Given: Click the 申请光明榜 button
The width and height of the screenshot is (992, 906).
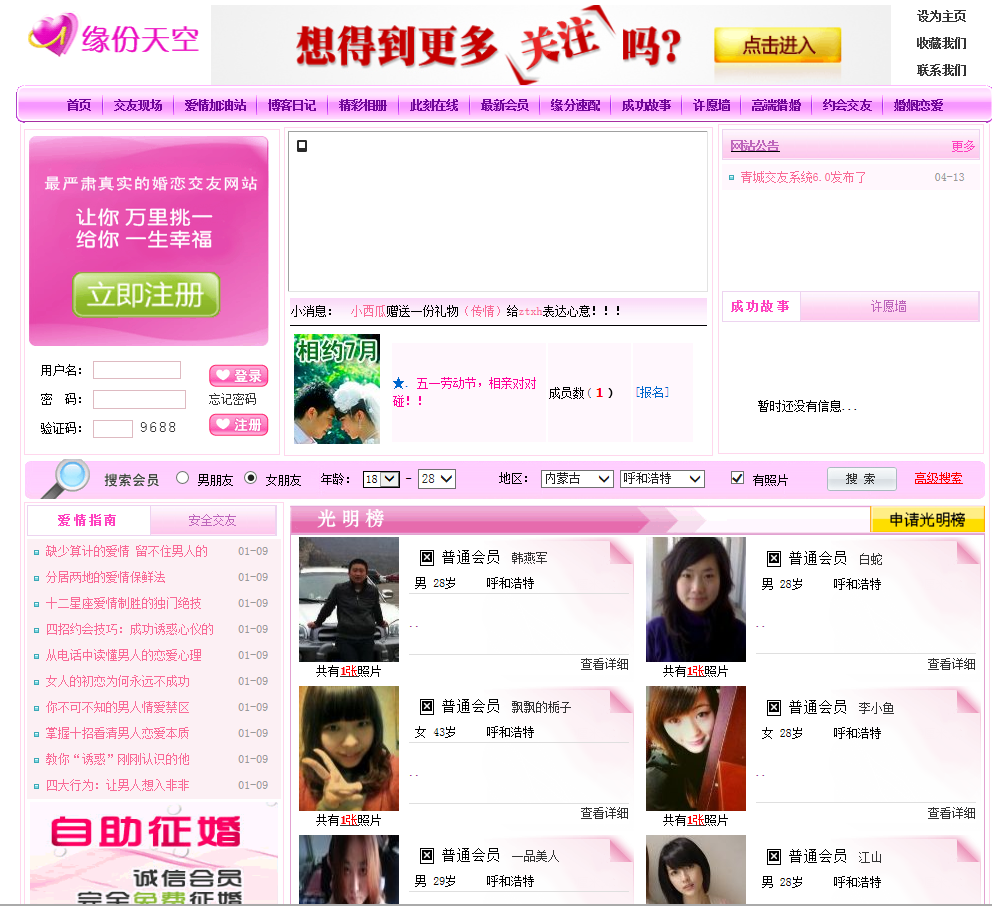Looking at the screenshot, I should click(927, 519).
